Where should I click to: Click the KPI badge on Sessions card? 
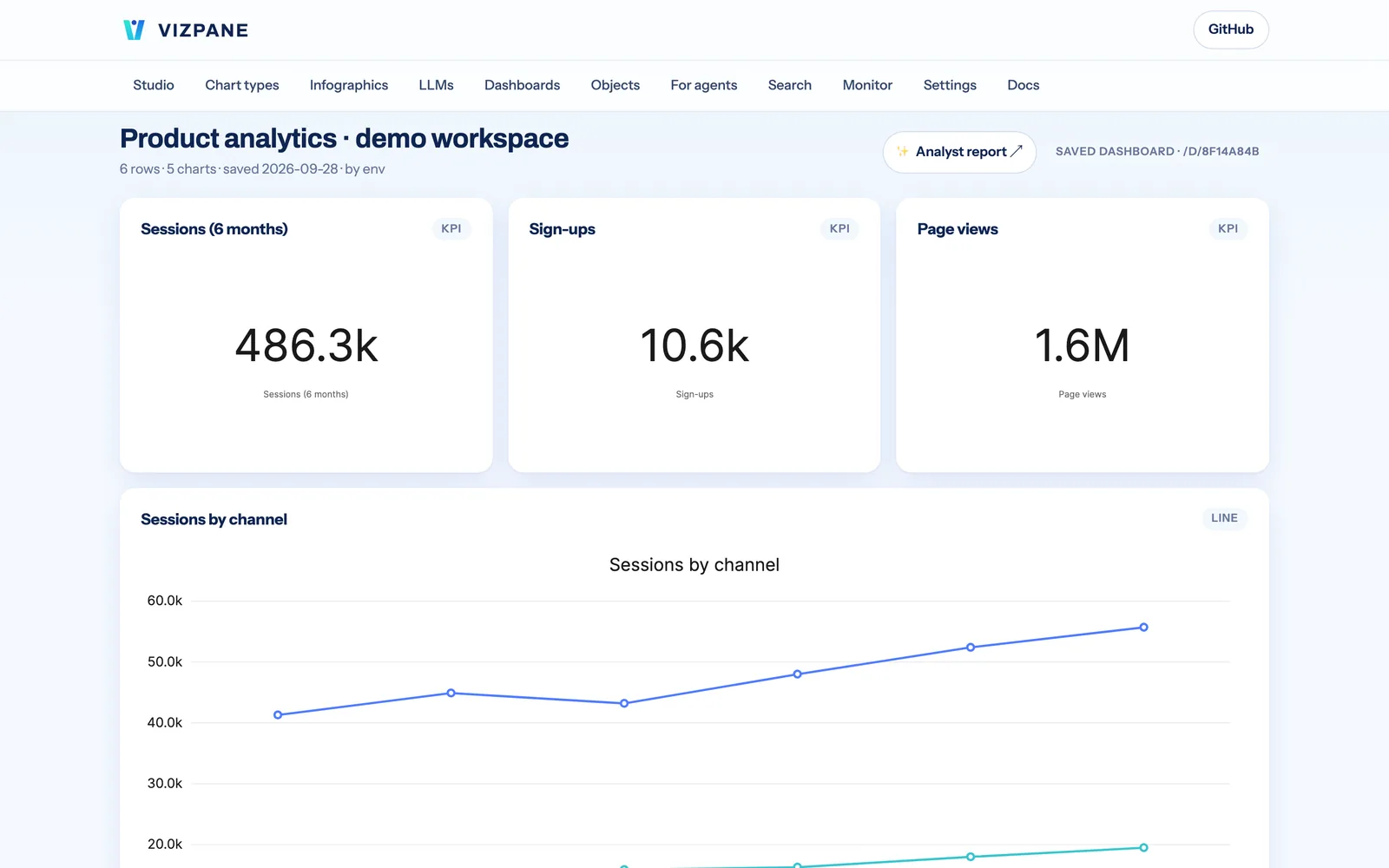pyautogui.click(x=451, y=228)
